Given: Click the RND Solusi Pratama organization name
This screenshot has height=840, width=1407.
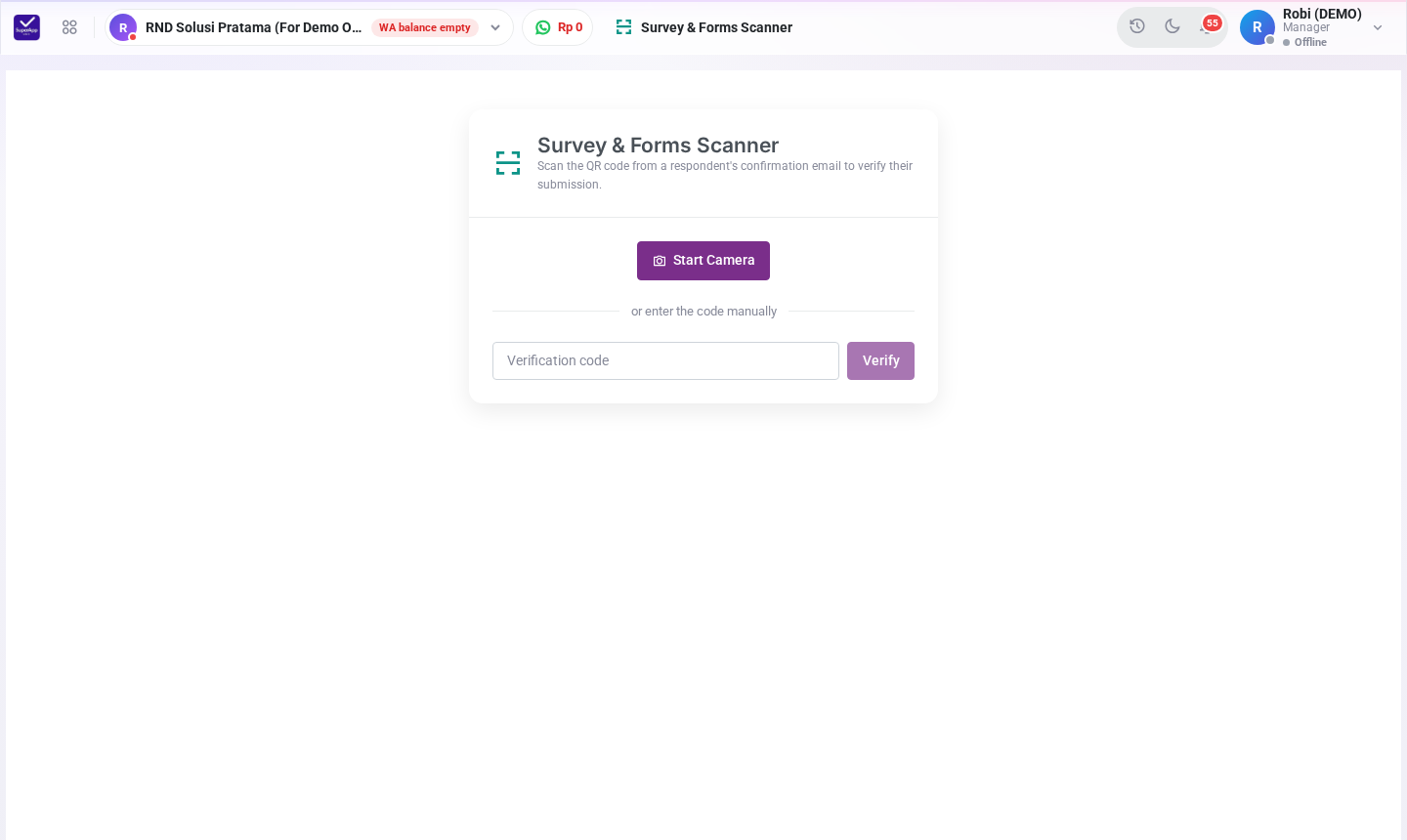Looking at the screenshot, I should coord(253,27).
